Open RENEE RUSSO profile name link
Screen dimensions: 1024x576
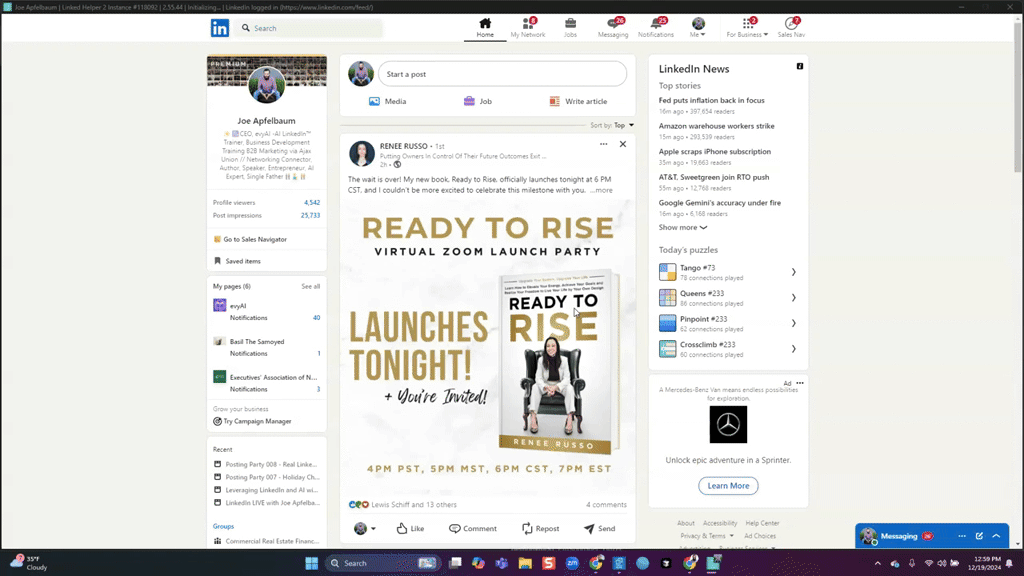click(404, 146)
